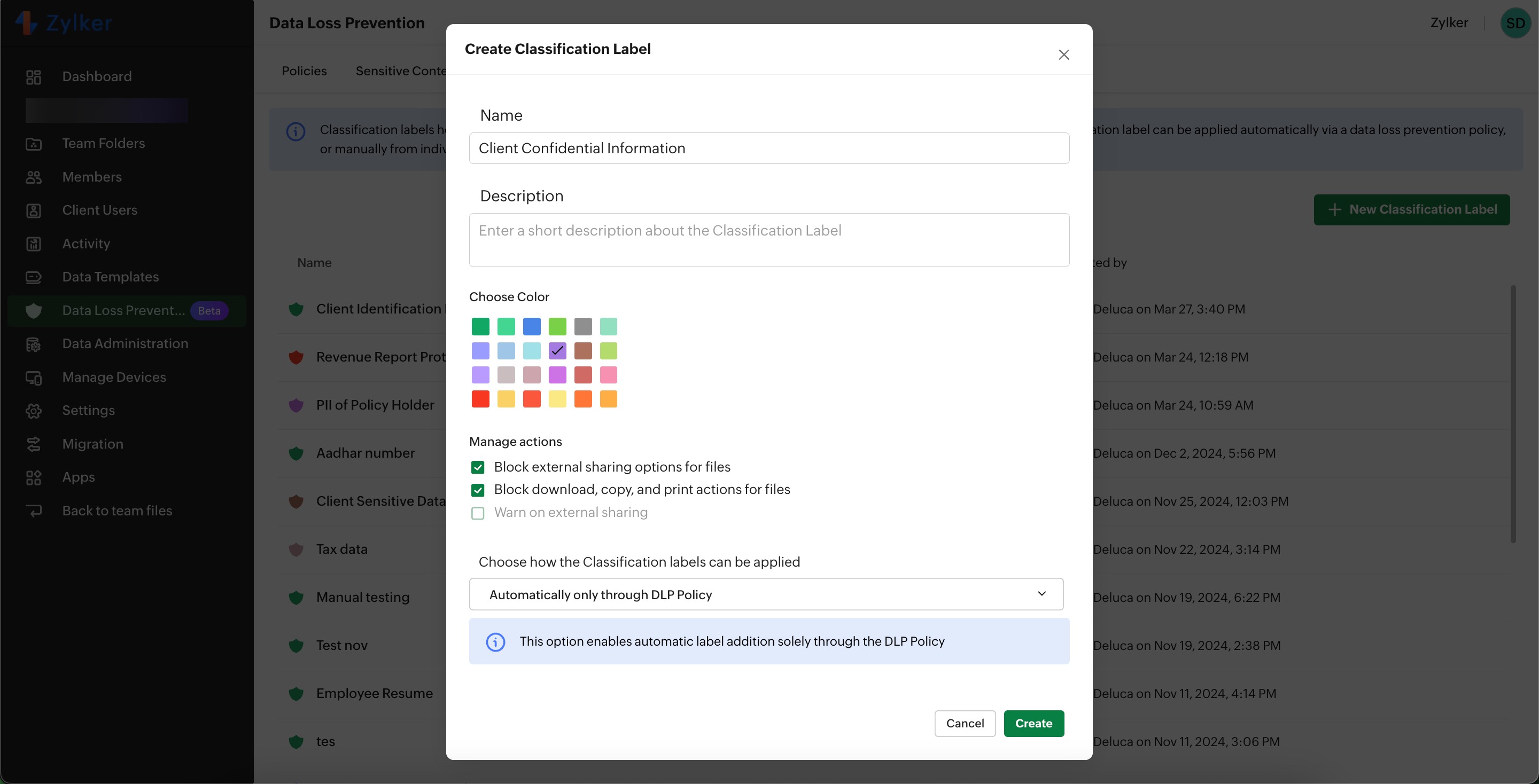Select the bright red color swatch
1539x784 pixels.
[480, 399]
